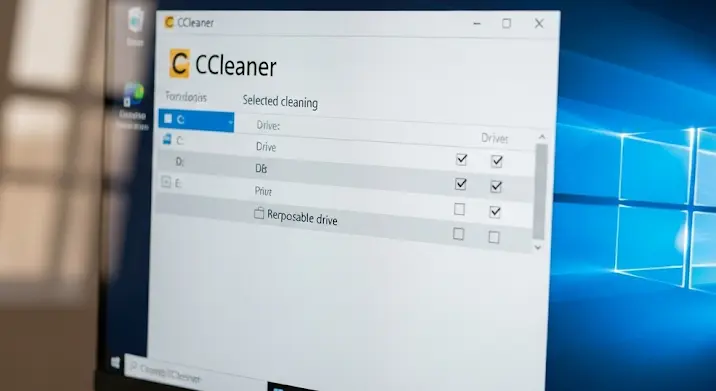The height and width of the screenshot is (391, 716).
Task: Uncheck the Priut row's checkbox under Drives column
Action: tap(495, 211)
